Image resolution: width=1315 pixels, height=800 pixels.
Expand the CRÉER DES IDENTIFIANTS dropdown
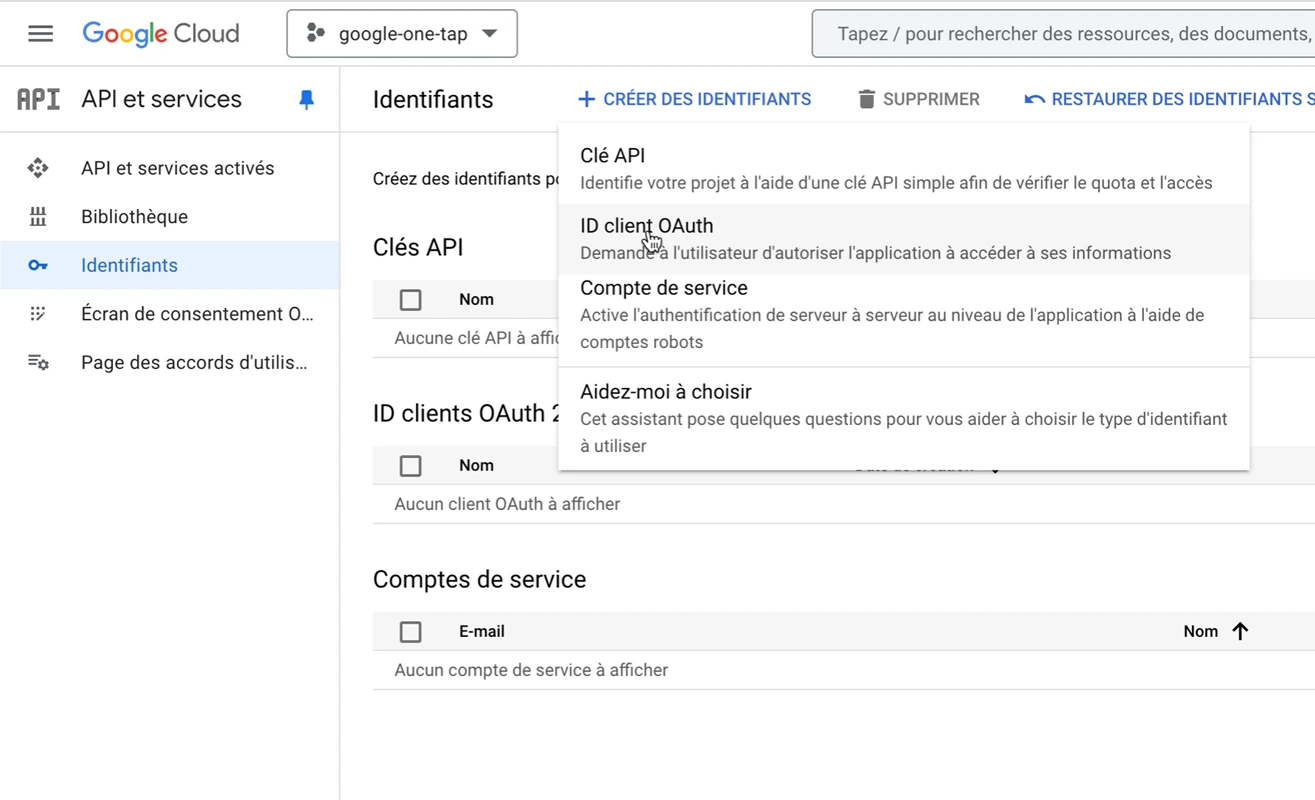[x=694, y=98]
